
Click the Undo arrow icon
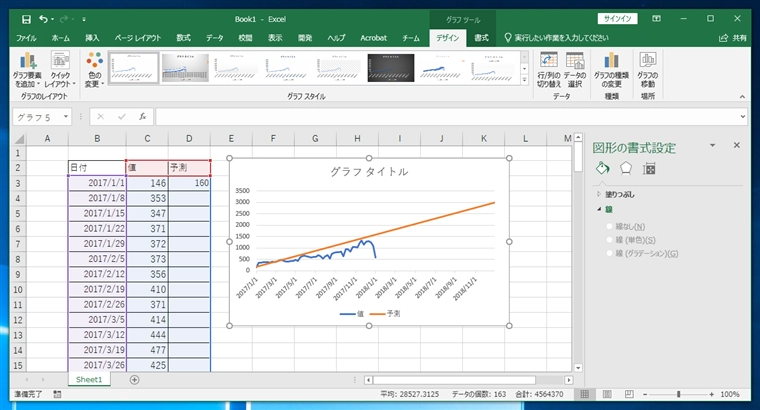[44, 19]
